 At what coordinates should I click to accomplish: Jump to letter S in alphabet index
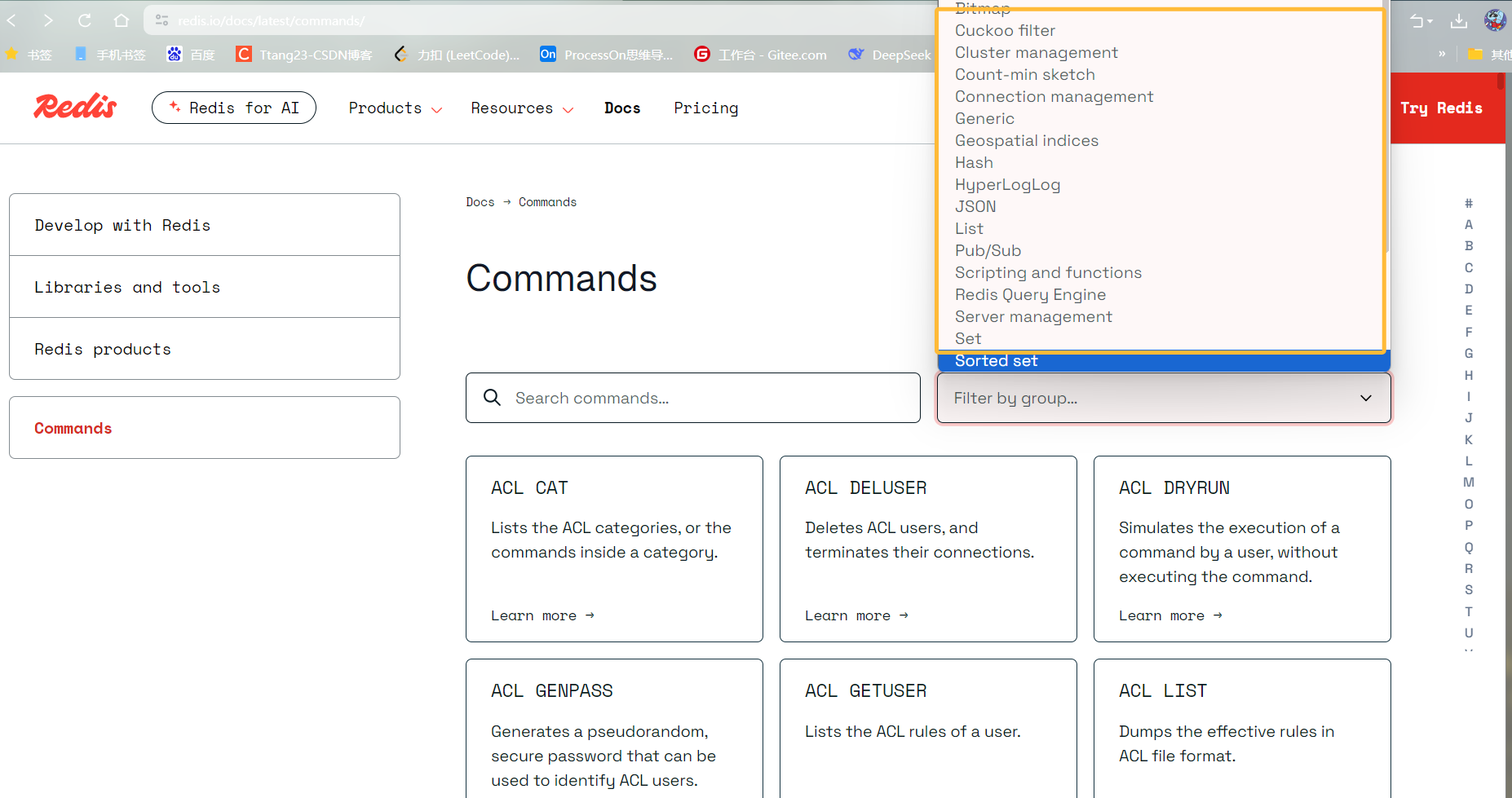pyautogui.click(x=1469, y=590)
